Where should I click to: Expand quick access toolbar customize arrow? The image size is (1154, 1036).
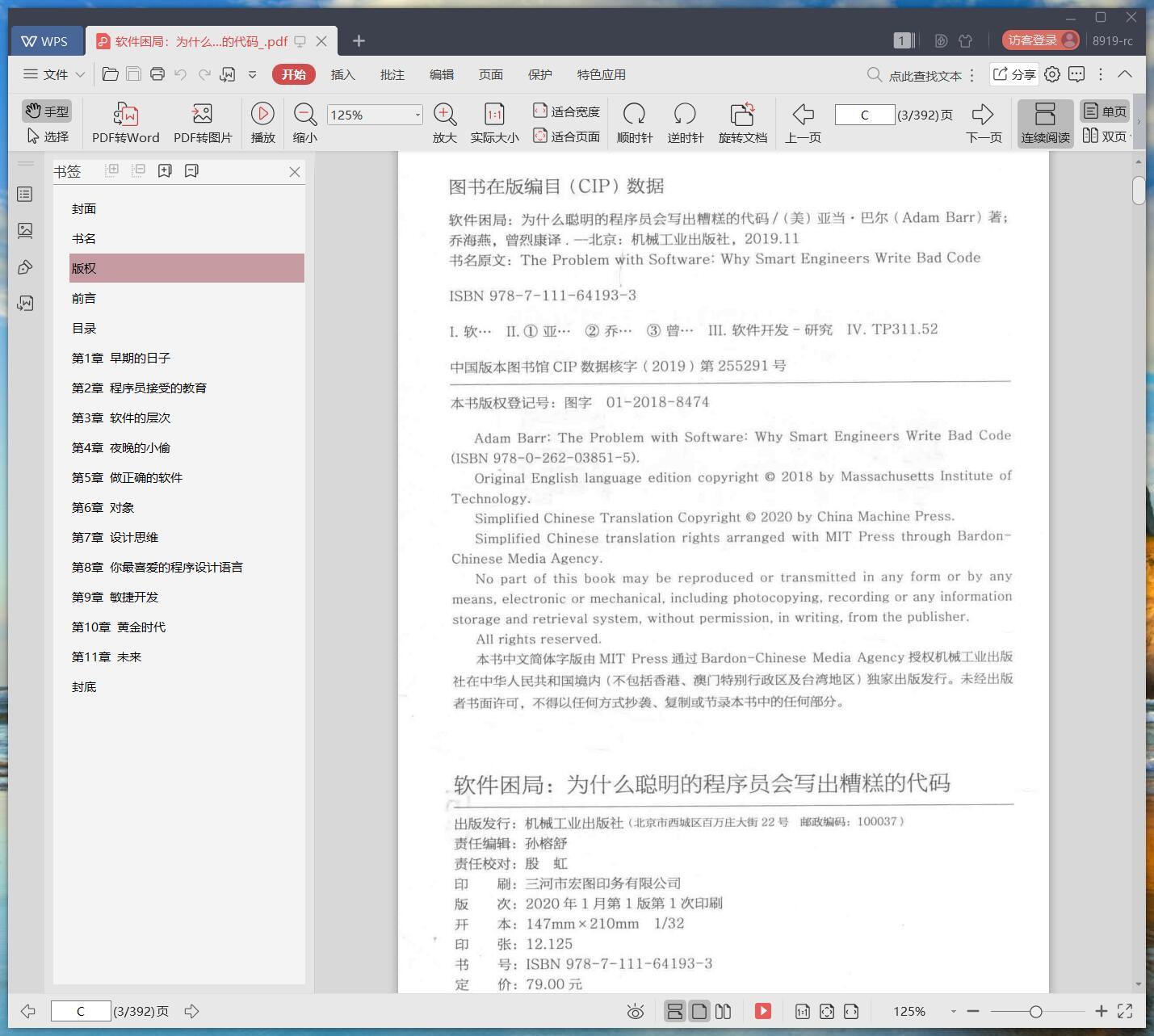coord(252,74)
